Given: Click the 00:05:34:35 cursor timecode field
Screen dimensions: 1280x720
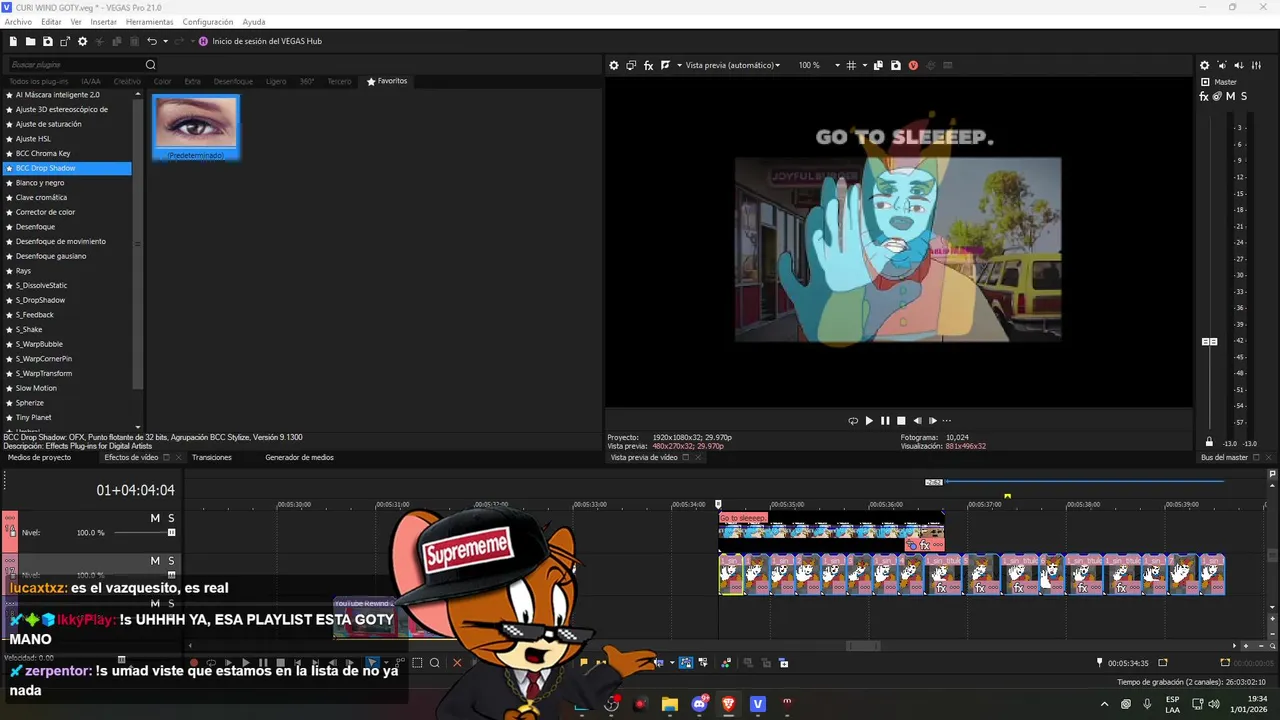Looking at the screenshot, I should point(1126,663).
